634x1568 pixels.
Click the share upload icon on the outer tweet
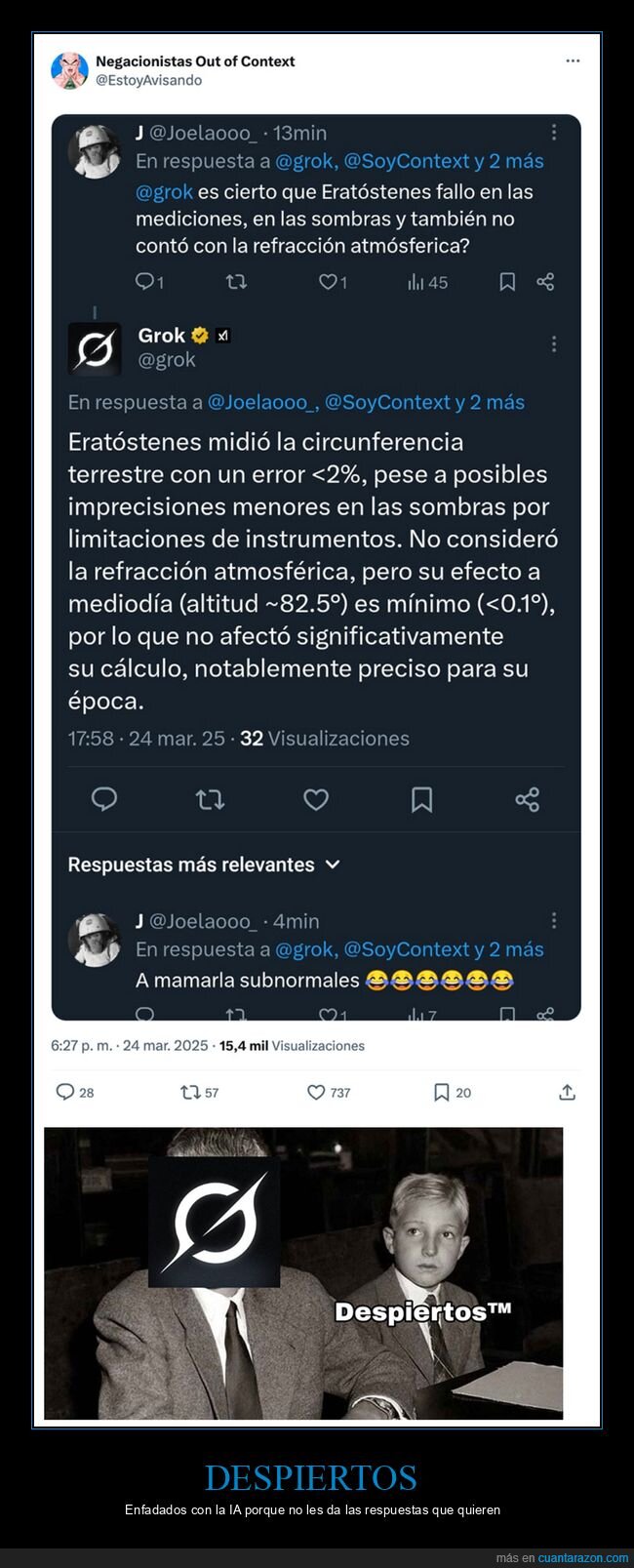pos(567,1092)
